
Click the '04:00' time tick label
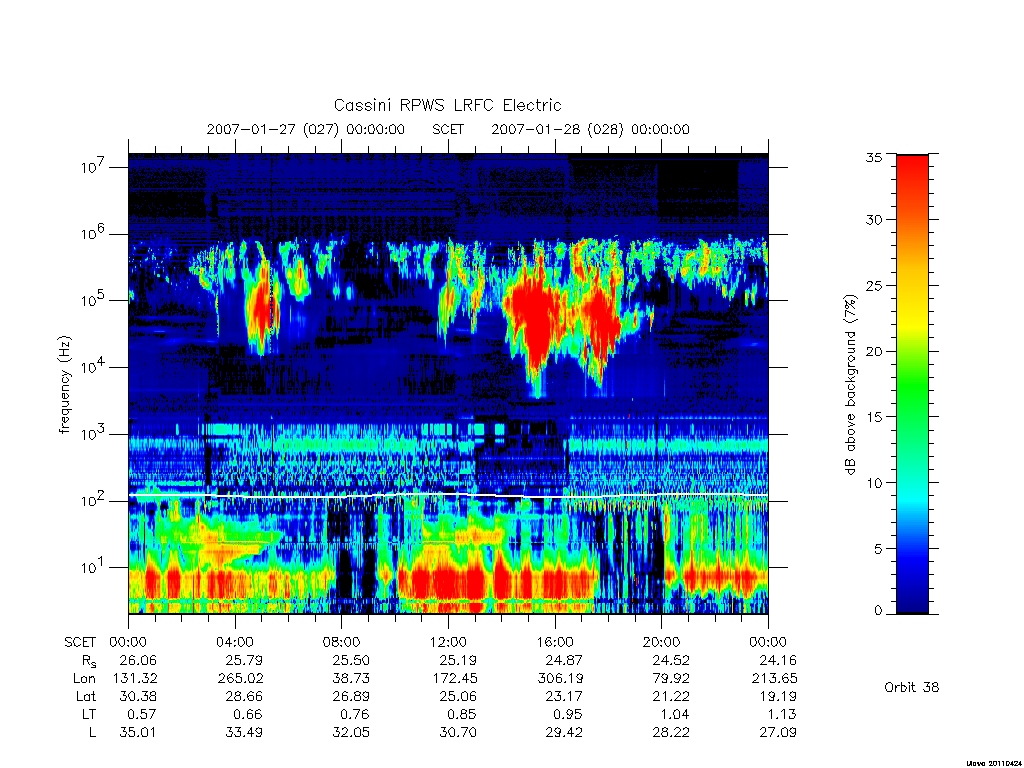[x=234, y=642]
